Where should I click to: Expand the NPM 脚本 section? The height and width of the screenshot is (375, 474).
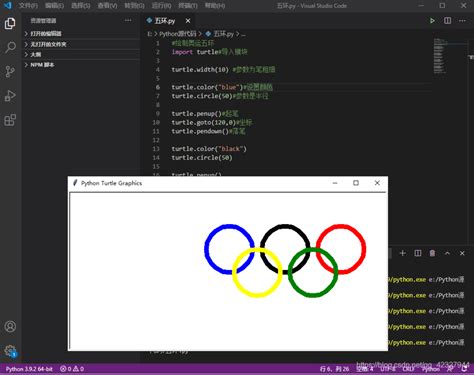coord(82,65)
